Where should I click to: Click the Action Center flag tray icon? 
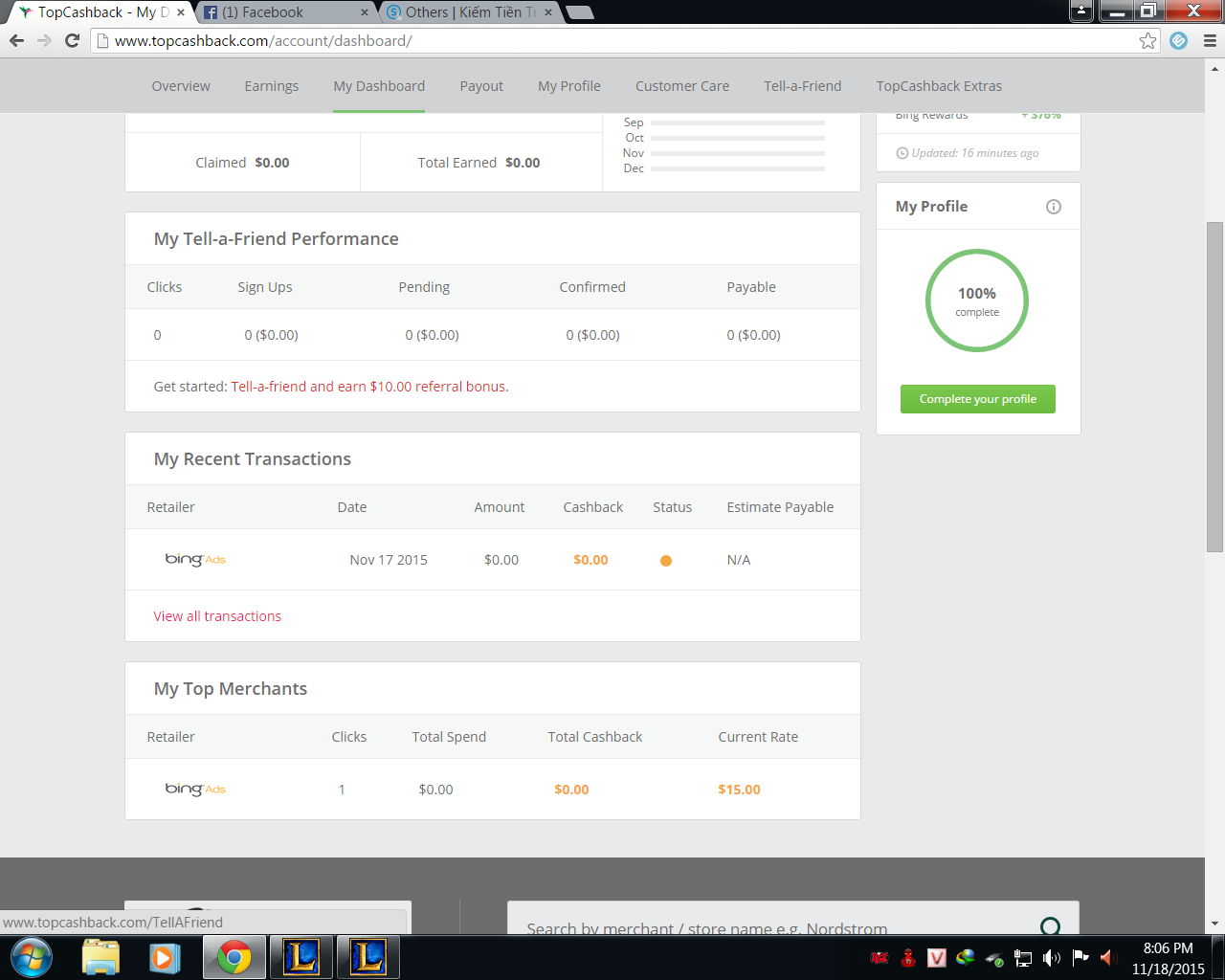pos(1080,958)
